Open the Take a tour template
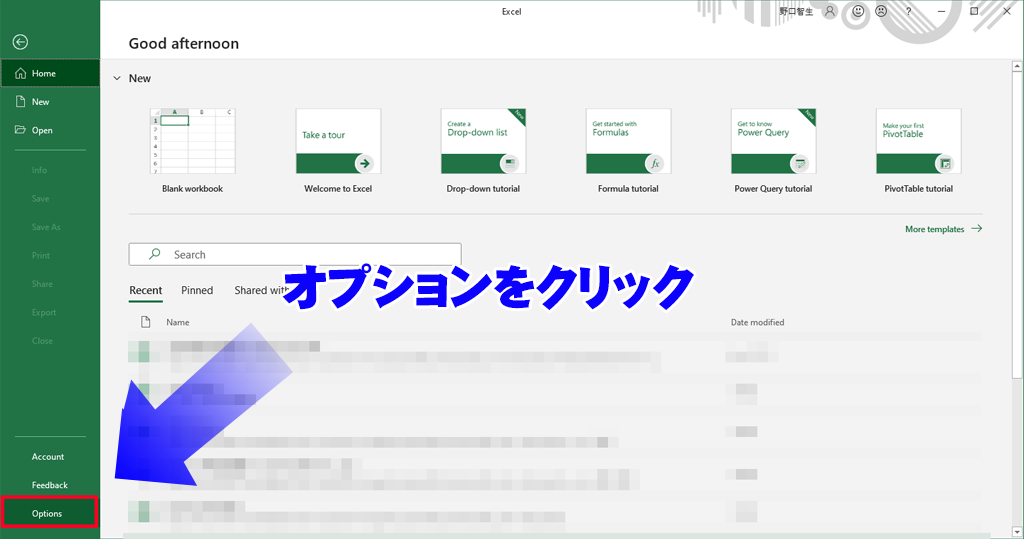Image resolution: width=1024 pixels, height=539 pixels. click(x=338, y=151)
